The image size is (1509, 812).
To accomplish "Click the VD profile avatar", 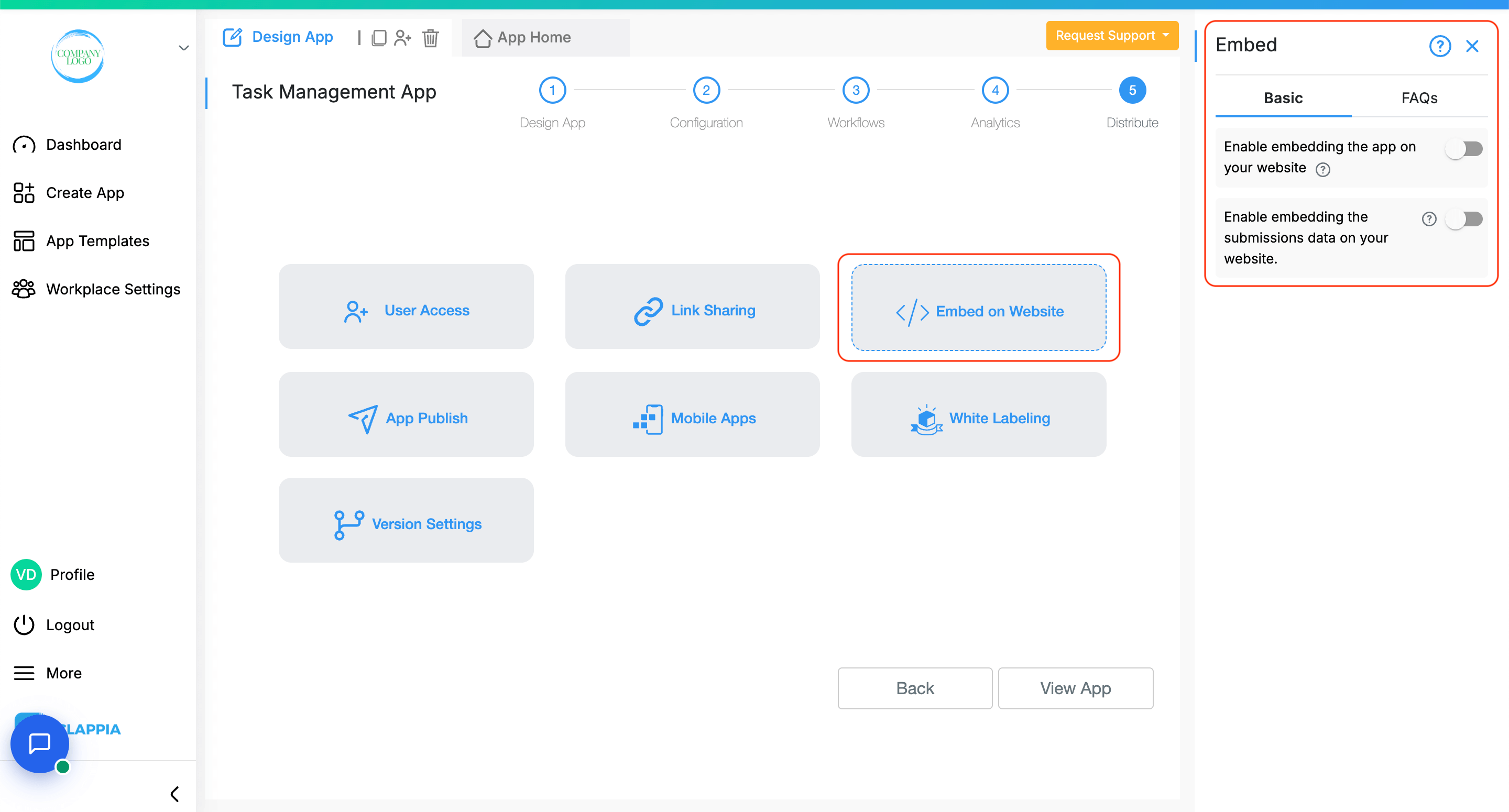I will click(26, 574).
